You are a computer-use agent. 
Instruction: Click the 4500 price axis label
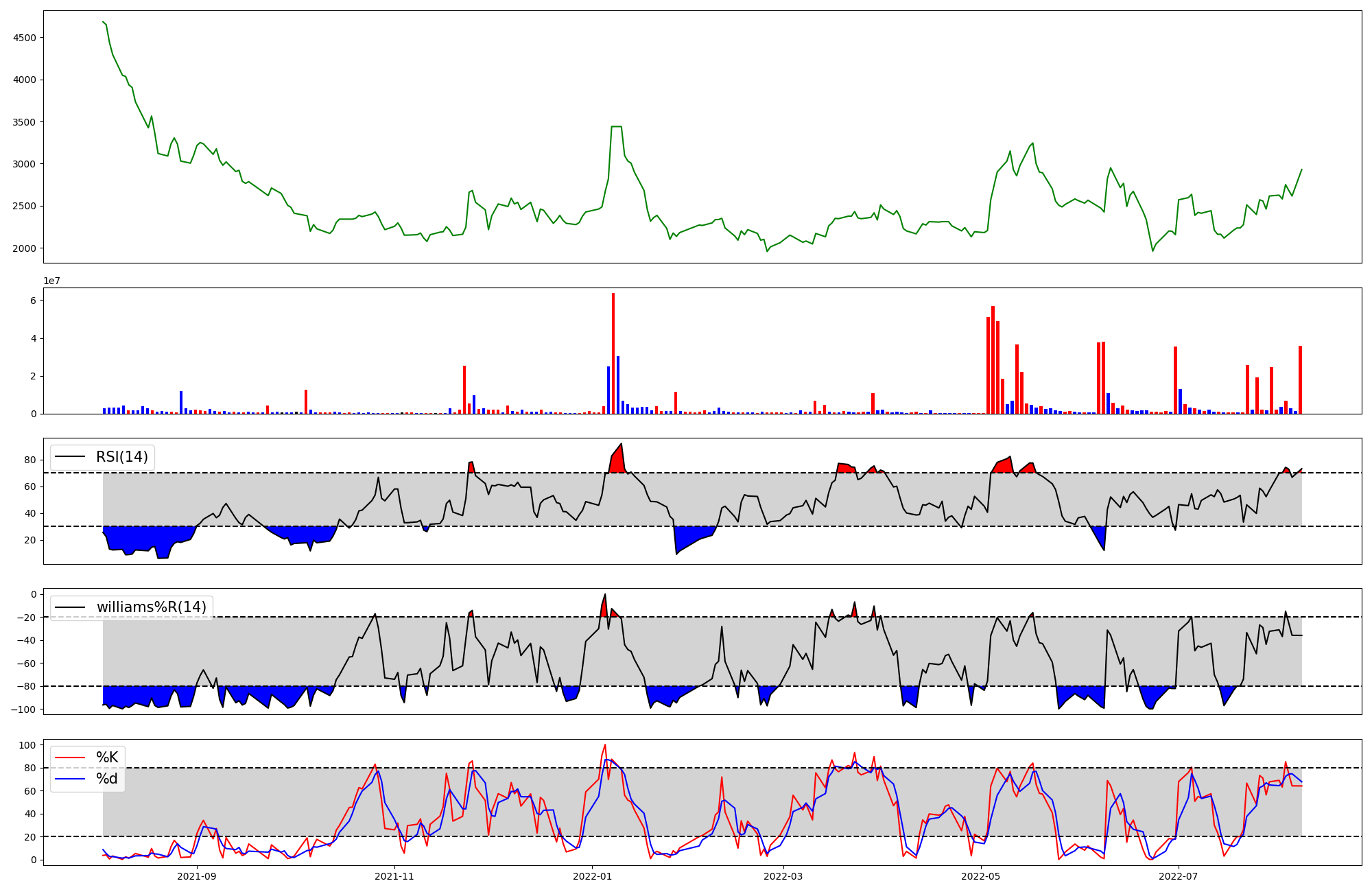25,38
